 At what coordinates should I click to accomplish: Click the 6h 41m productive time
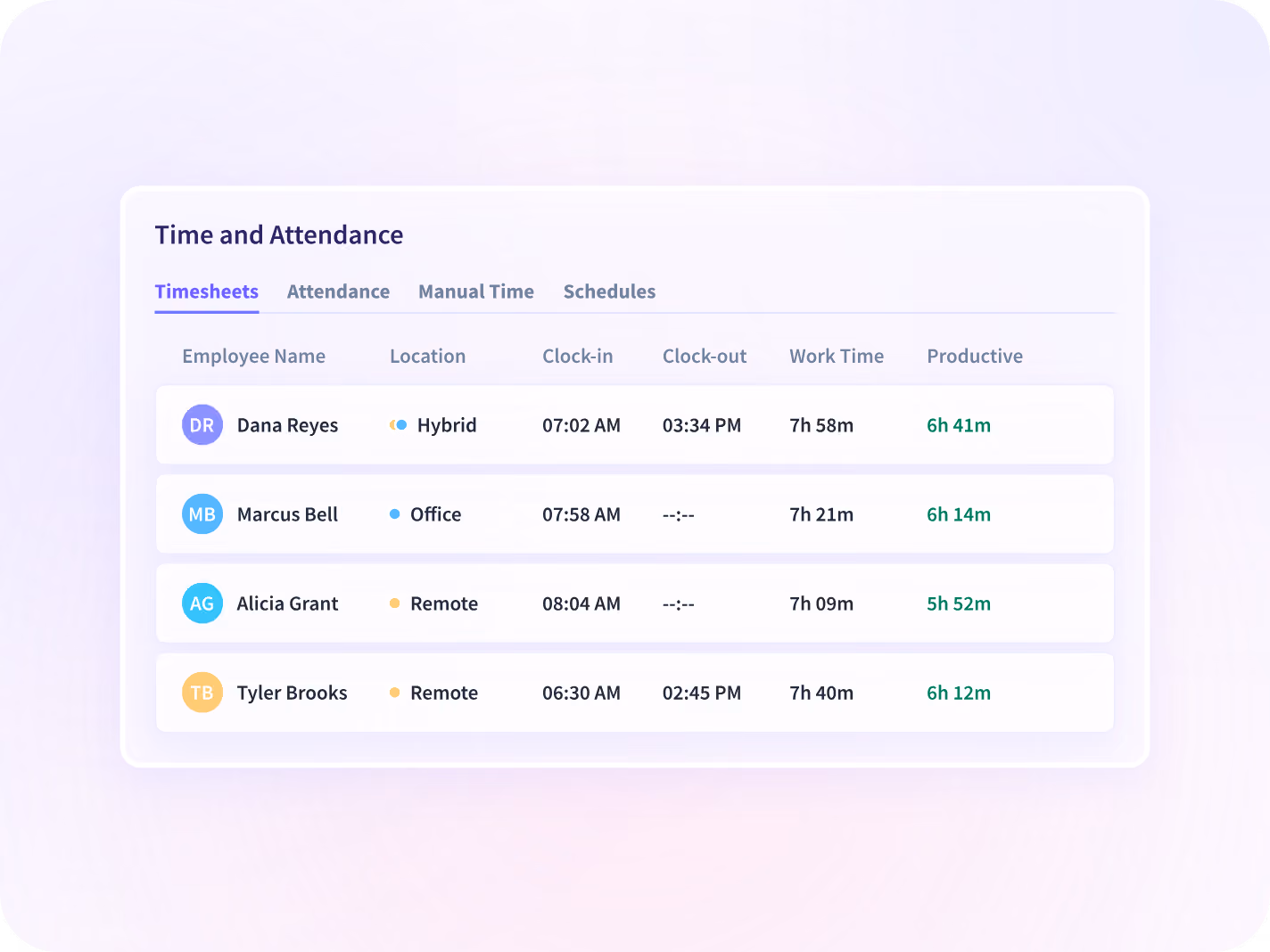coord(959,425)
